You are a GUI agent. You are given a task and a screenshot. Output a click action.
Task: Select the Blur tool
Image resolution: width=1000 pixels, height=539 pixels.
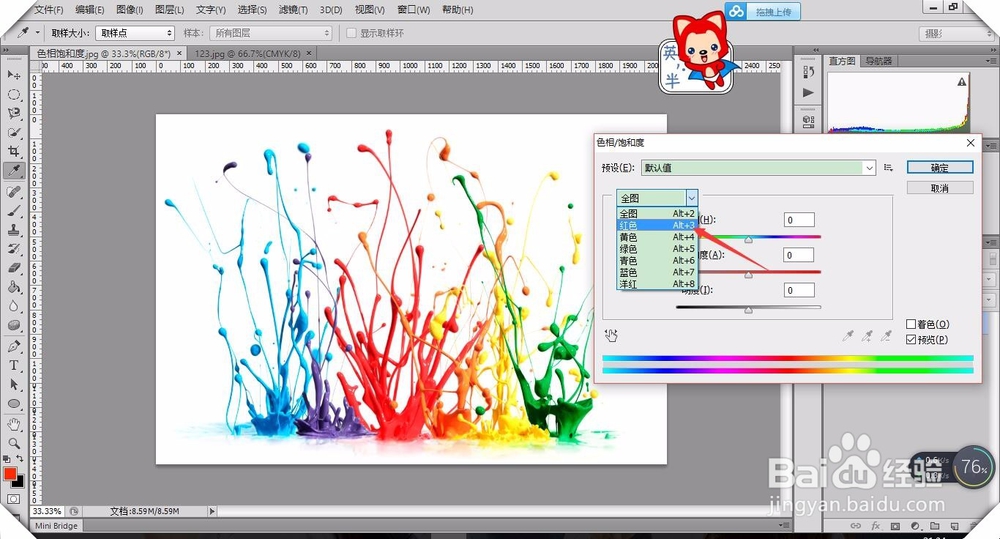[13, 306]
